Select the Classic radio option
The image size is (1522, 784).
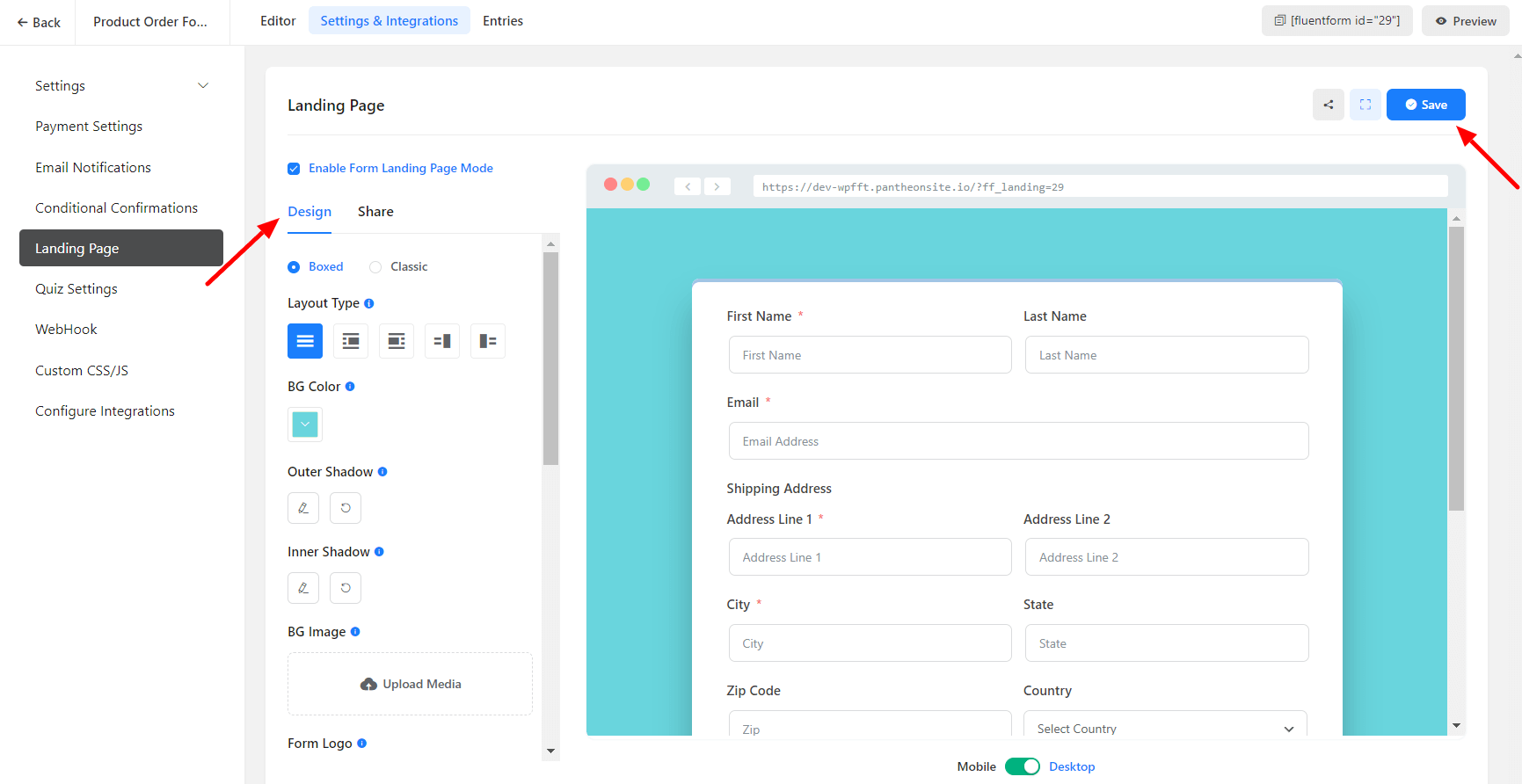tap(375, 267)
